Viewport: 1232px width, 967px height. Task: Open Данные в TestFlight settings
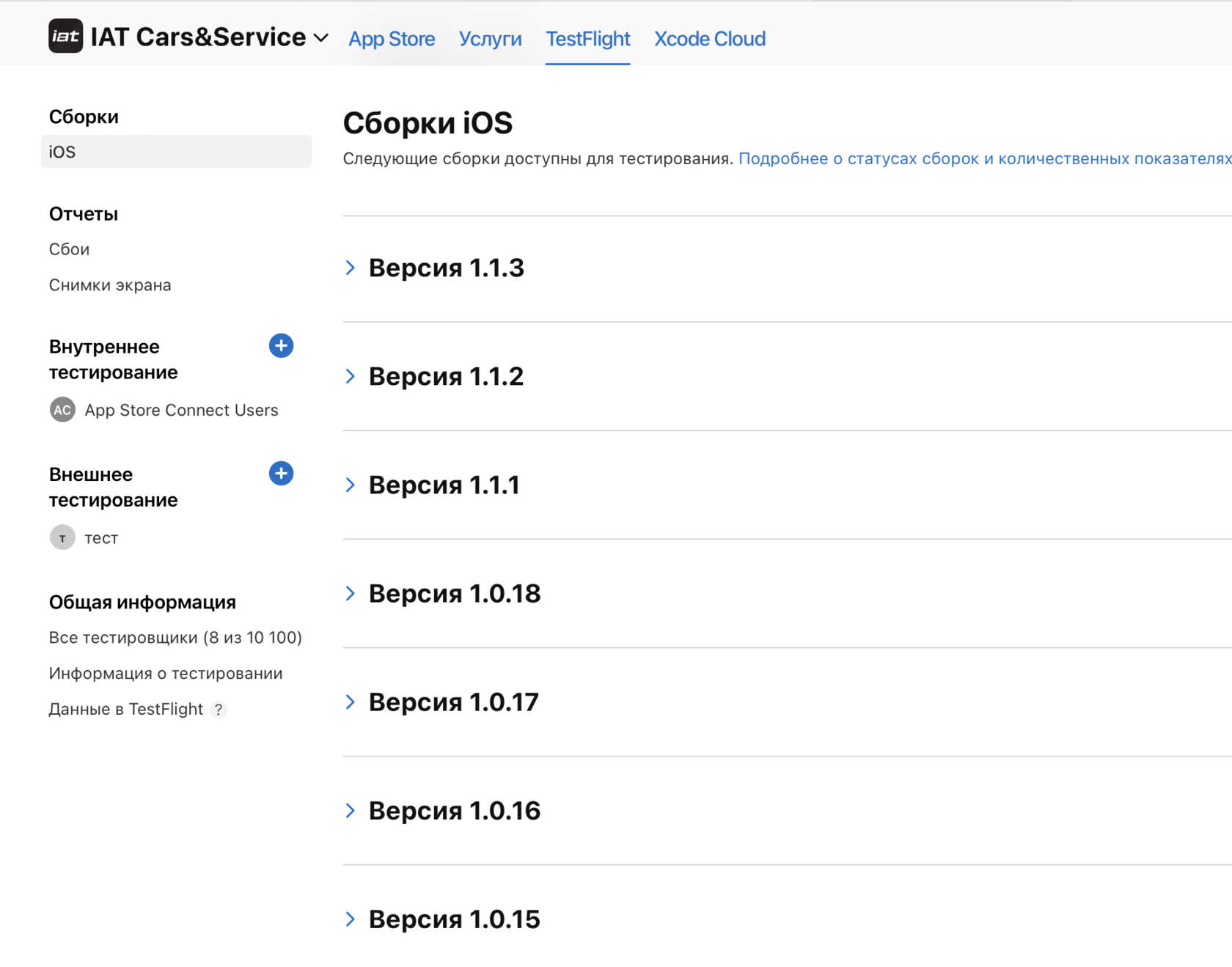pos(125,709)
